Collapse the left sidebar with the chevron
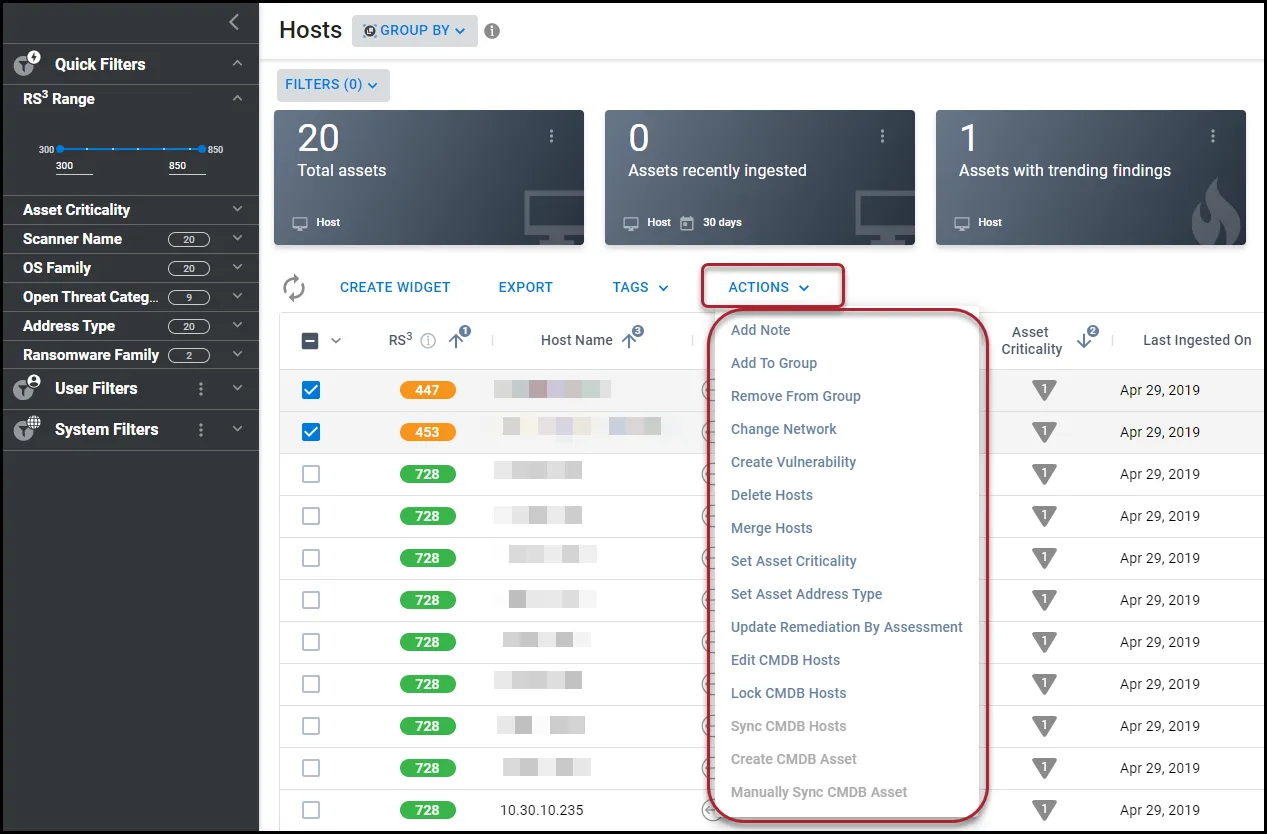 click(234, 22)
